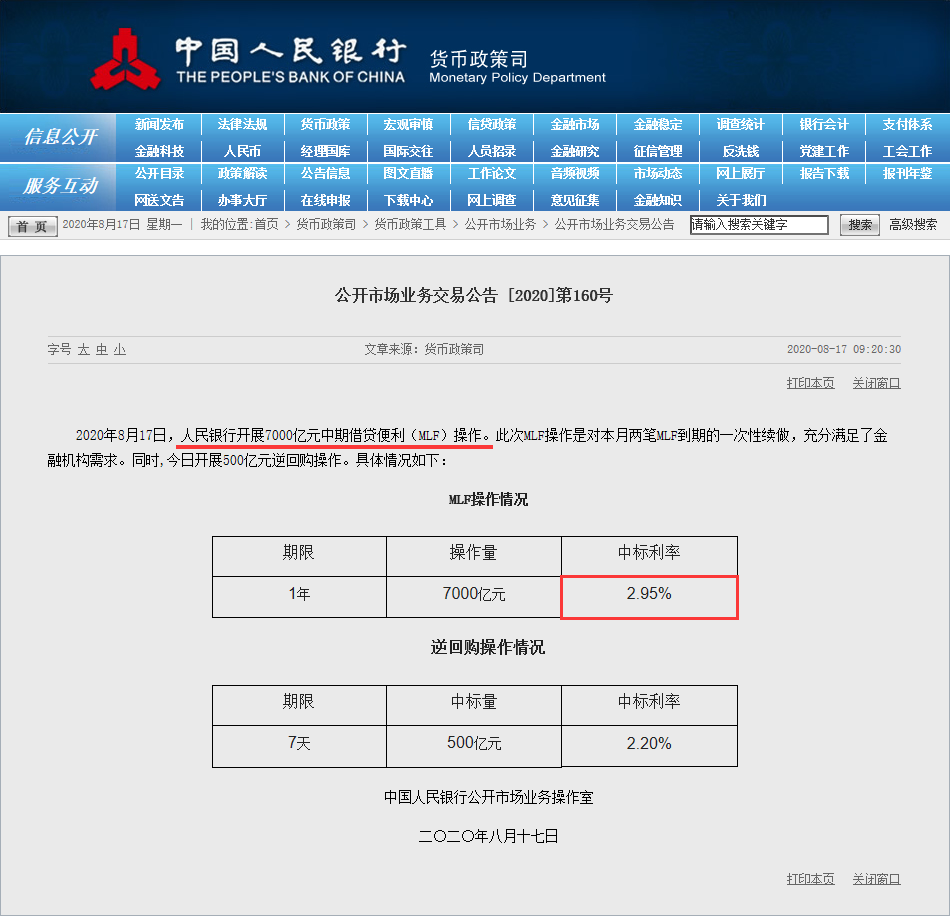This screenshot has width=950, height=916.
Task: Select 金融市场 in the navigation bar
Action: (575, 125)
